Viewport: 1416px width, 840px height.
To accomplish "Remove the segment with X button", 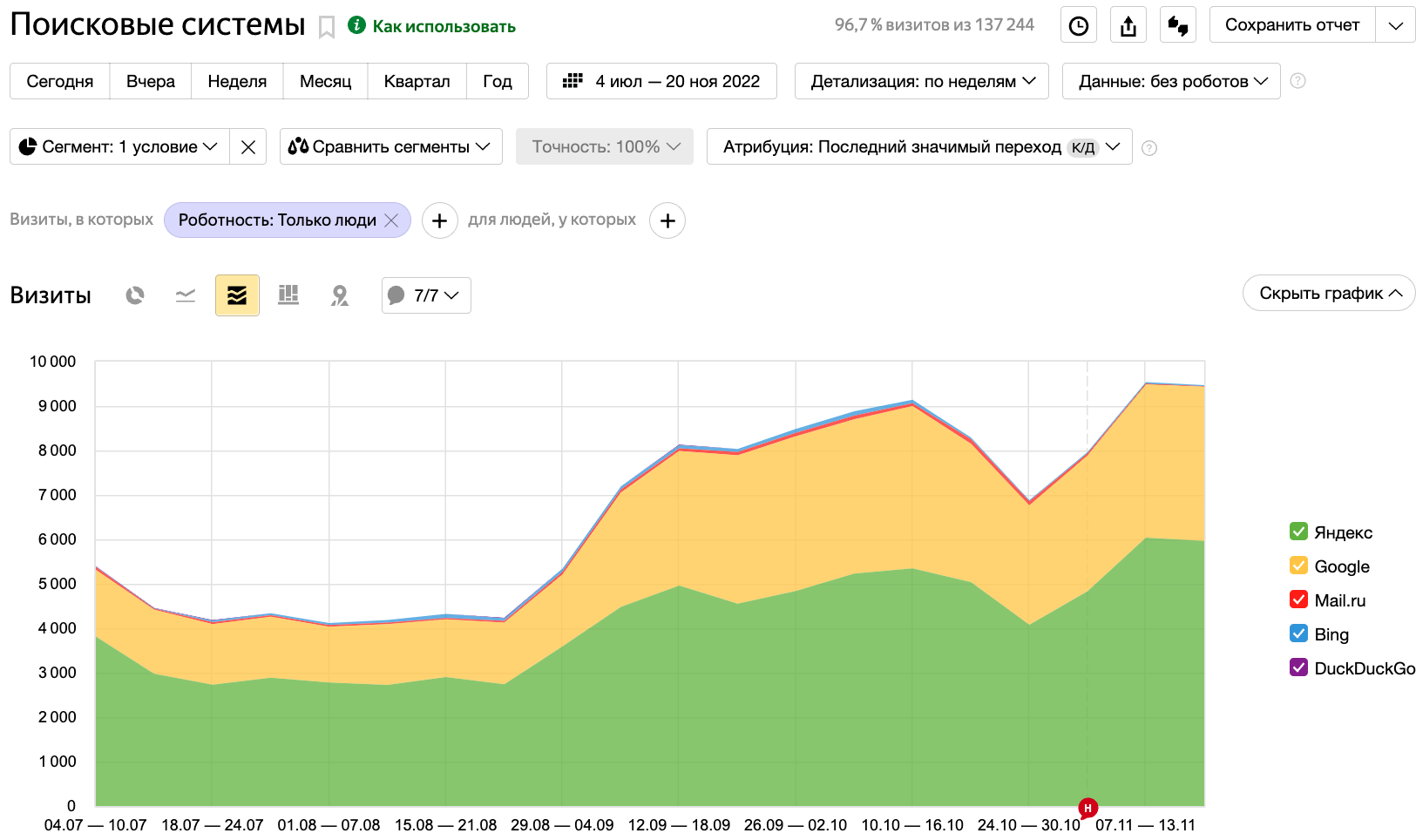I will (248, 147).
